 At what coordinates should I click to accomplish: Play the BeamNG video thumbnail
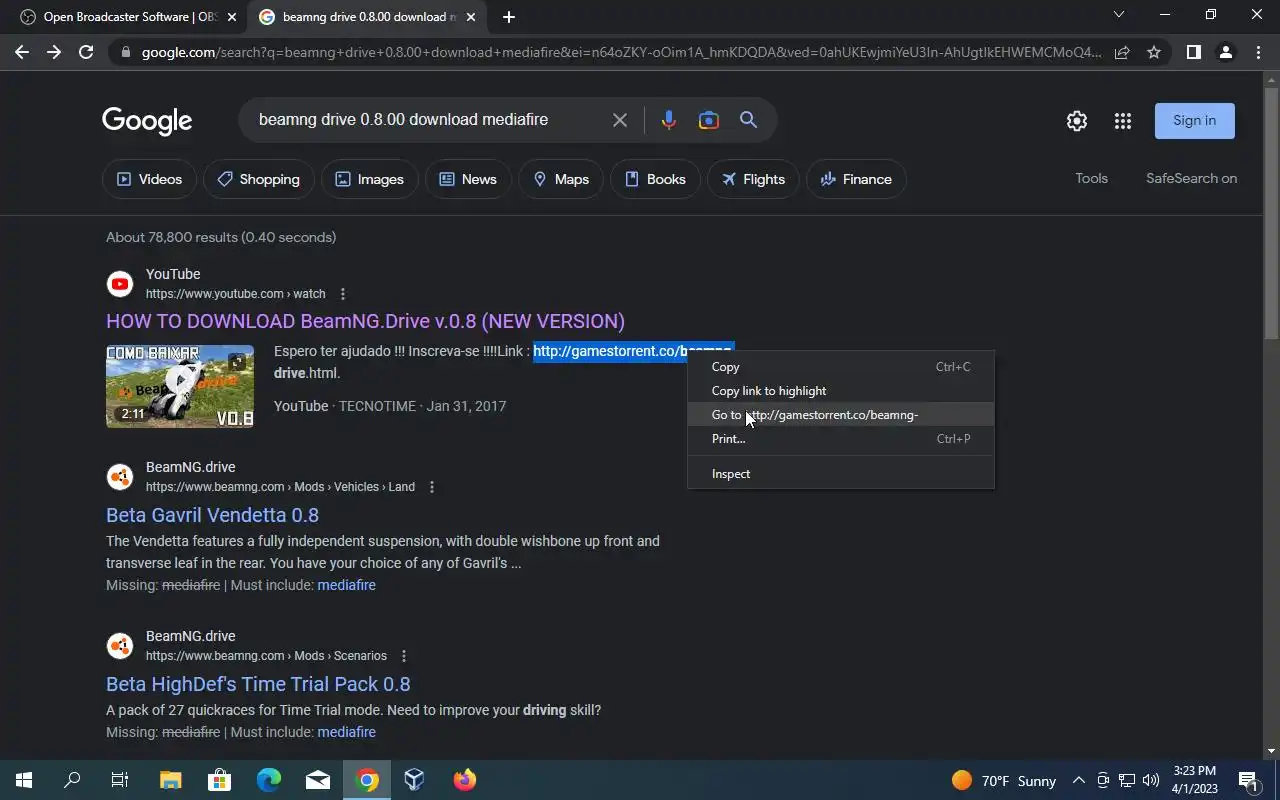(180, 386)
